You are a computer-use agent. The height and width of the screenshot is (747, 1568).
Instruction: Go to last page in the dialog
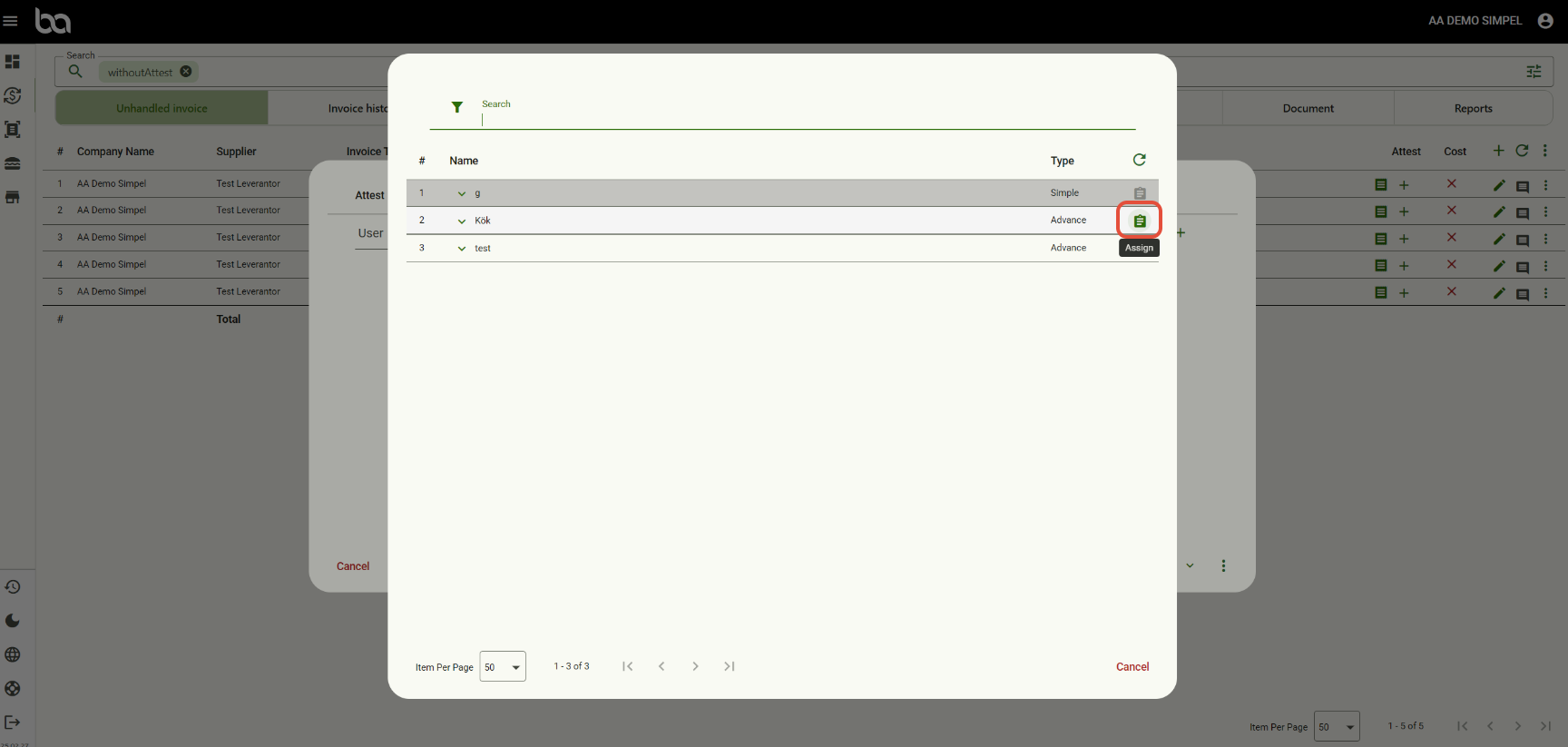[730, 666]
